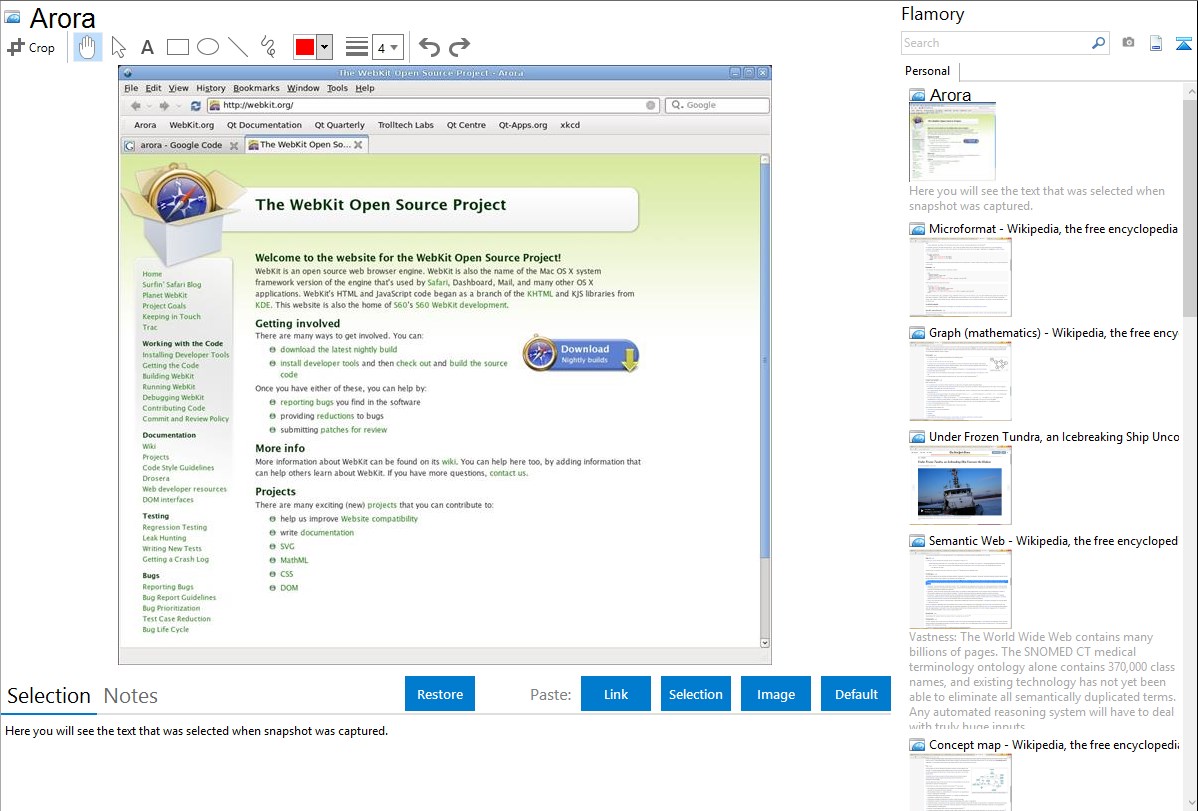Click the Paste Default button
1198x811 pixels.
[856, 694]
